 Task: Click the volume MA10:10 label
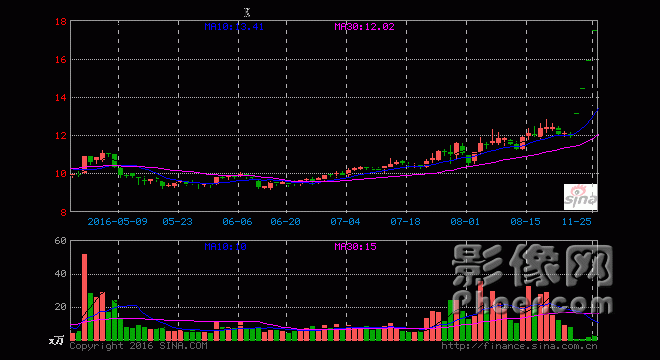click(x=225, y=247)
